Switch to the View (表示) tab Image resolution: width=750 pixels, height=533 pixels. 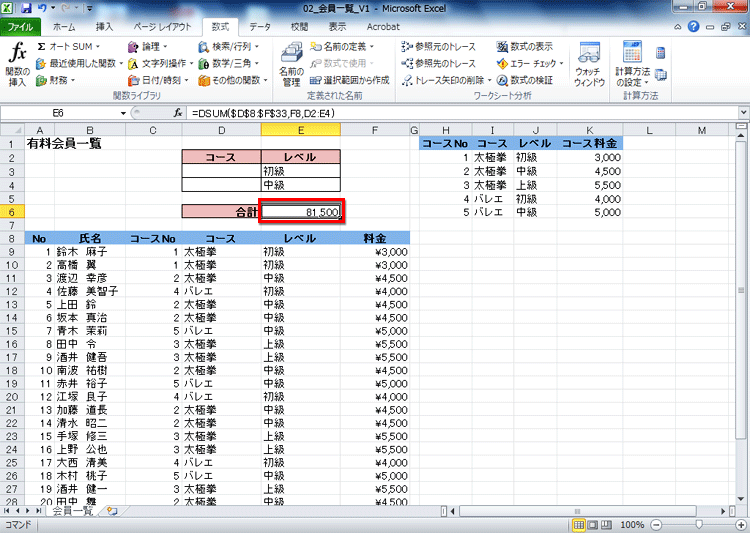coord(337,27)
